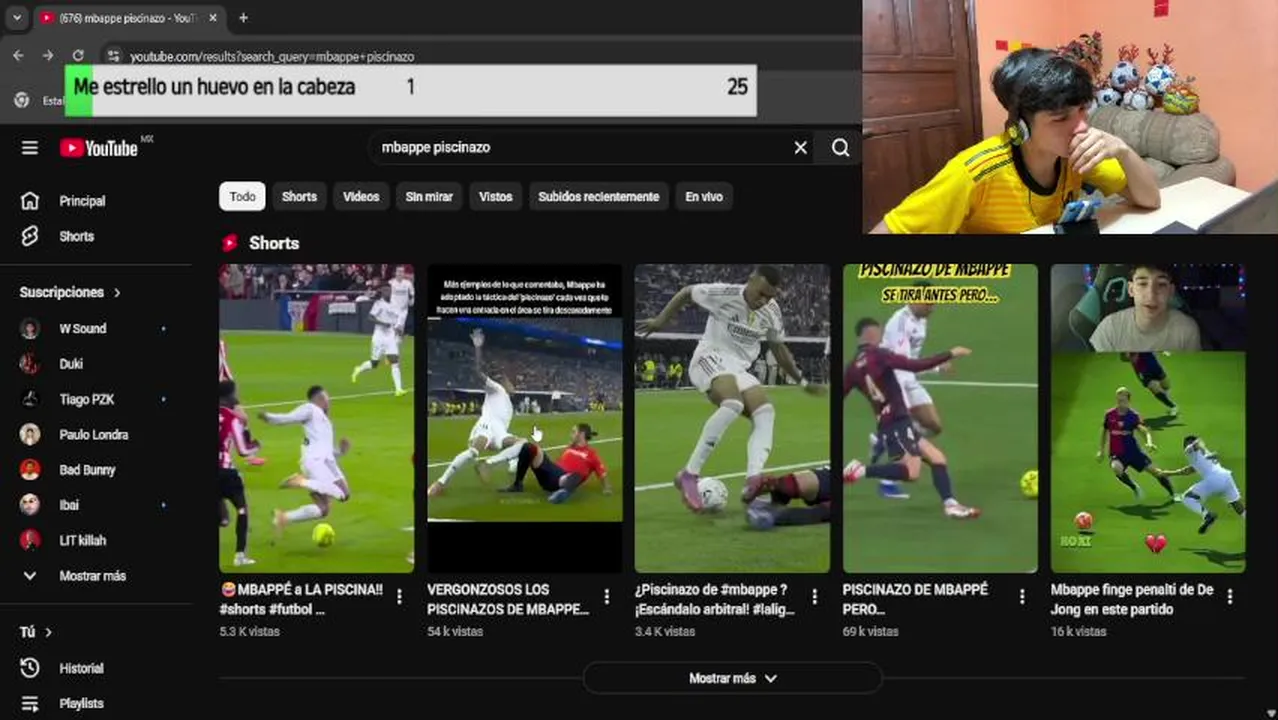This screenshot has height=720, width=1278.
Task: Click the Shorts shelf heading
Action: [x=274, y=243]
